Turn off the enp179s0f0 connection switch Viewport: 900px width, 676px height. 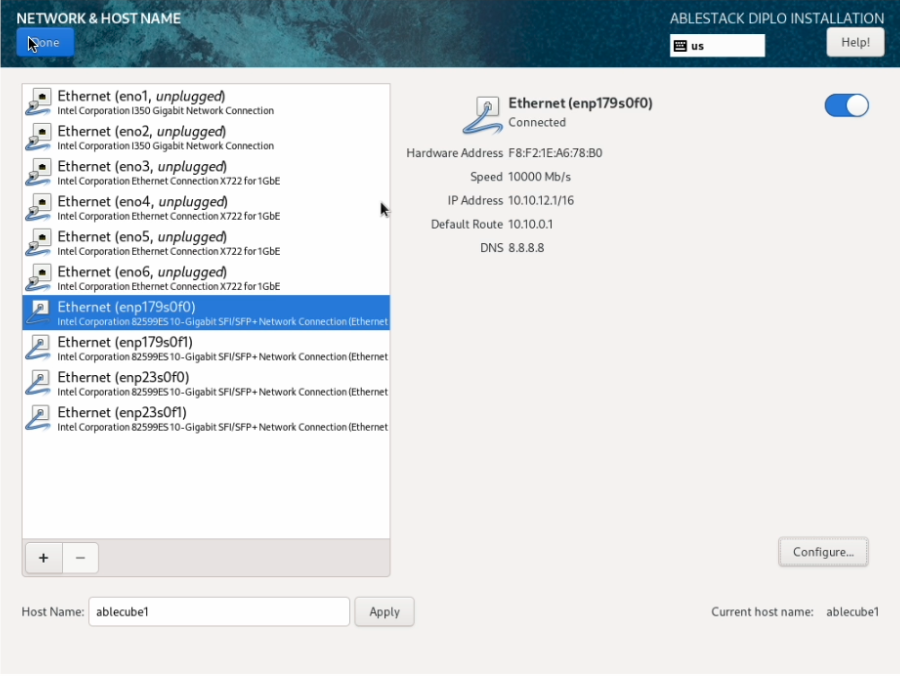tap(847, 106)
